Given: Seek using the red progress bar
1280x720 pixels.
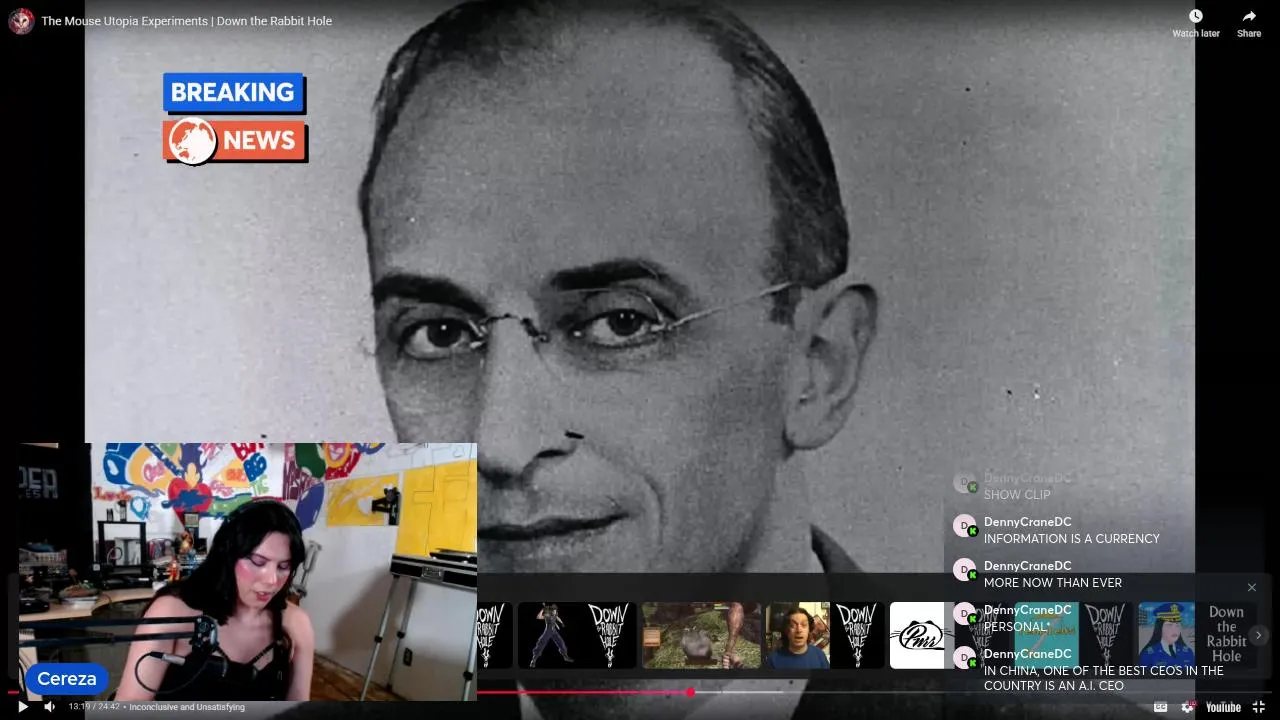Looking at the screenshot, I should [640, 692].
